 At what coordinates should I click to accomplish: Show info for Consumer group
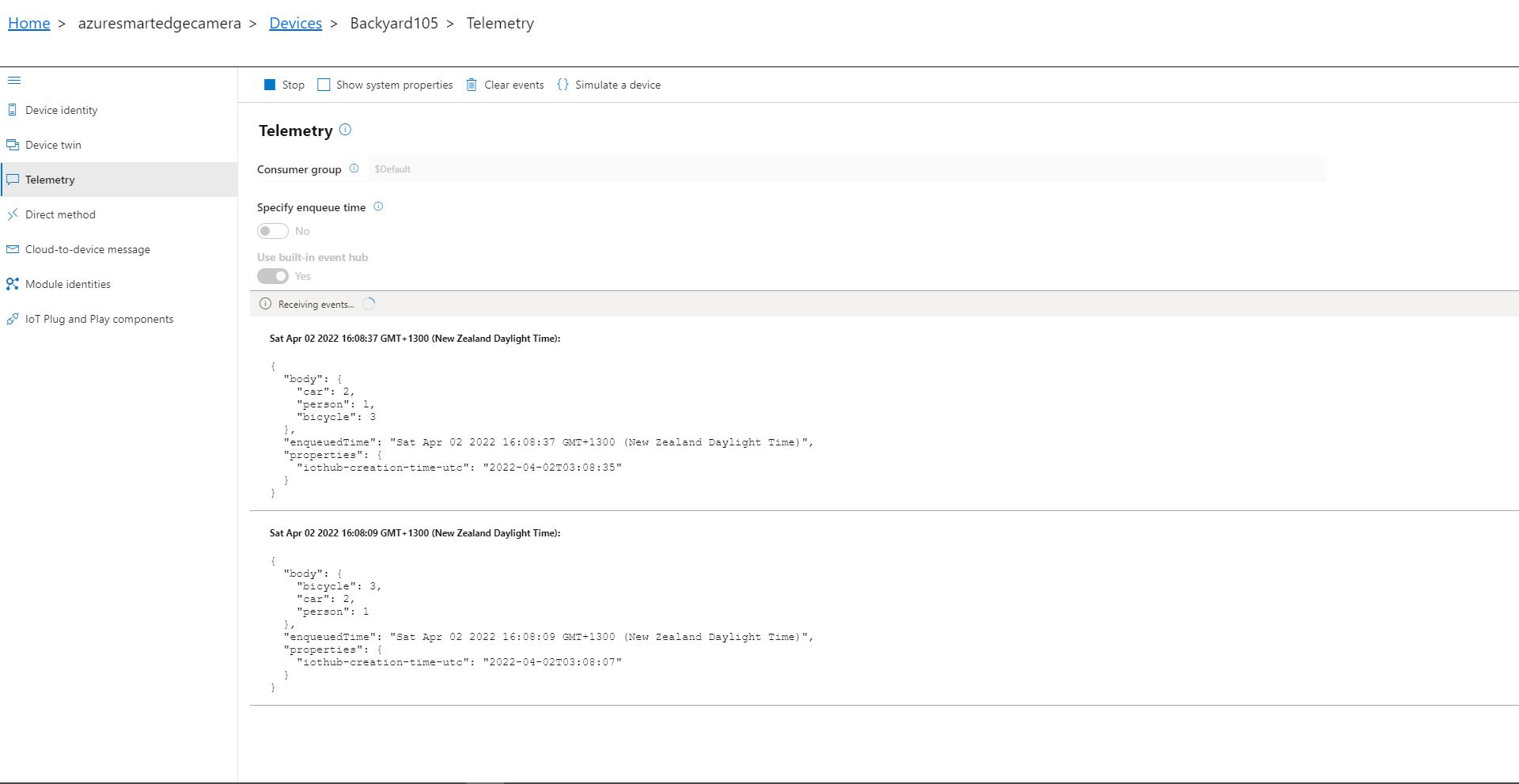click(x=354, y=169)
